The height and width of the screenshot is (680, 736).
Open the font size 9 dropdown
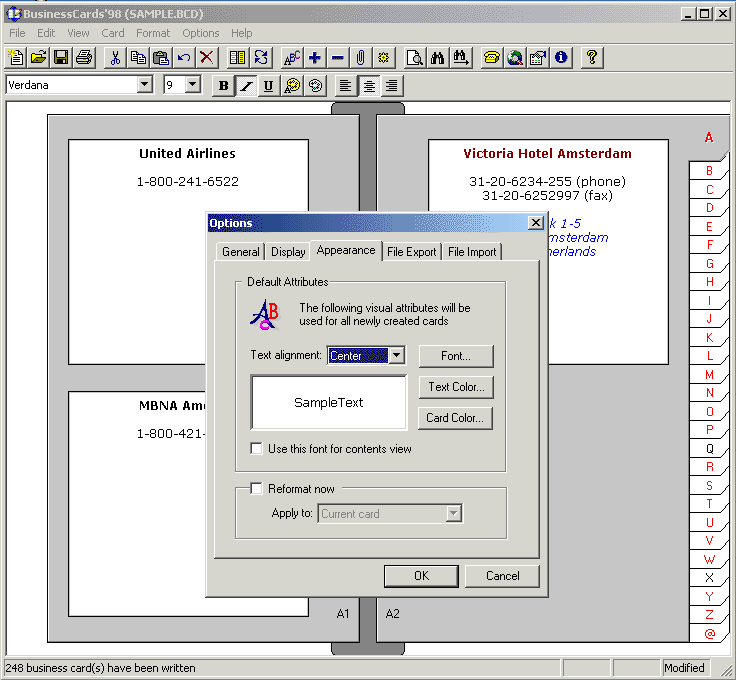192,85
